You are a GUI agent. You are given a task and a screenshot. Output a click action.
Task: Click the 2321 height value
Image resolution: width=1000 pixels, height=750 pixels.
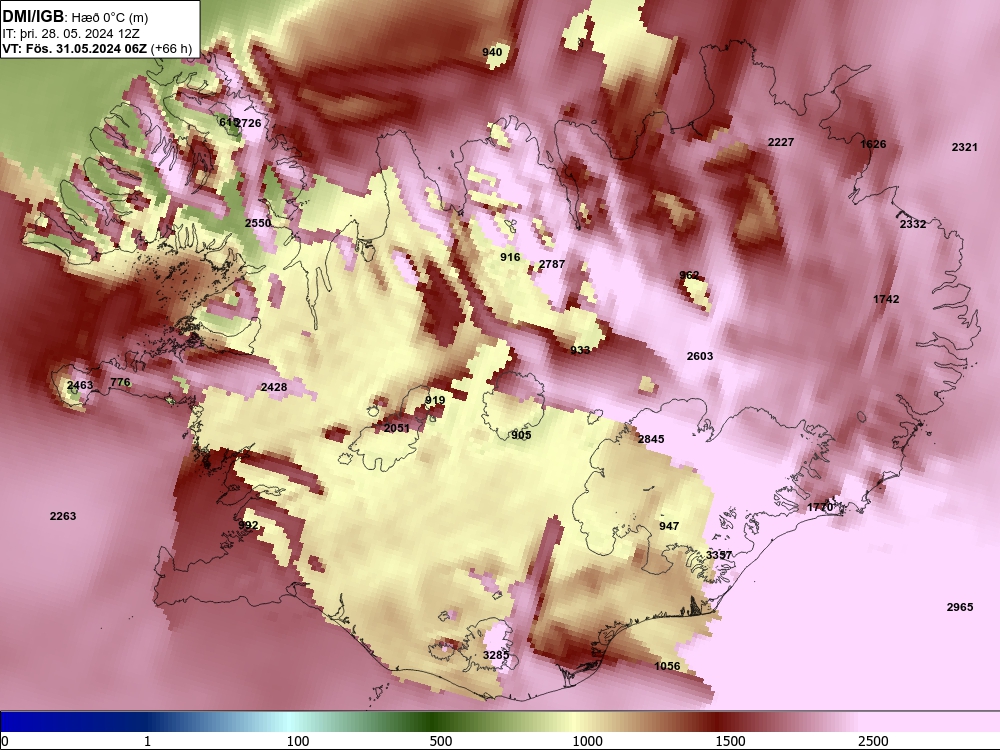click(x=964, y=147)
